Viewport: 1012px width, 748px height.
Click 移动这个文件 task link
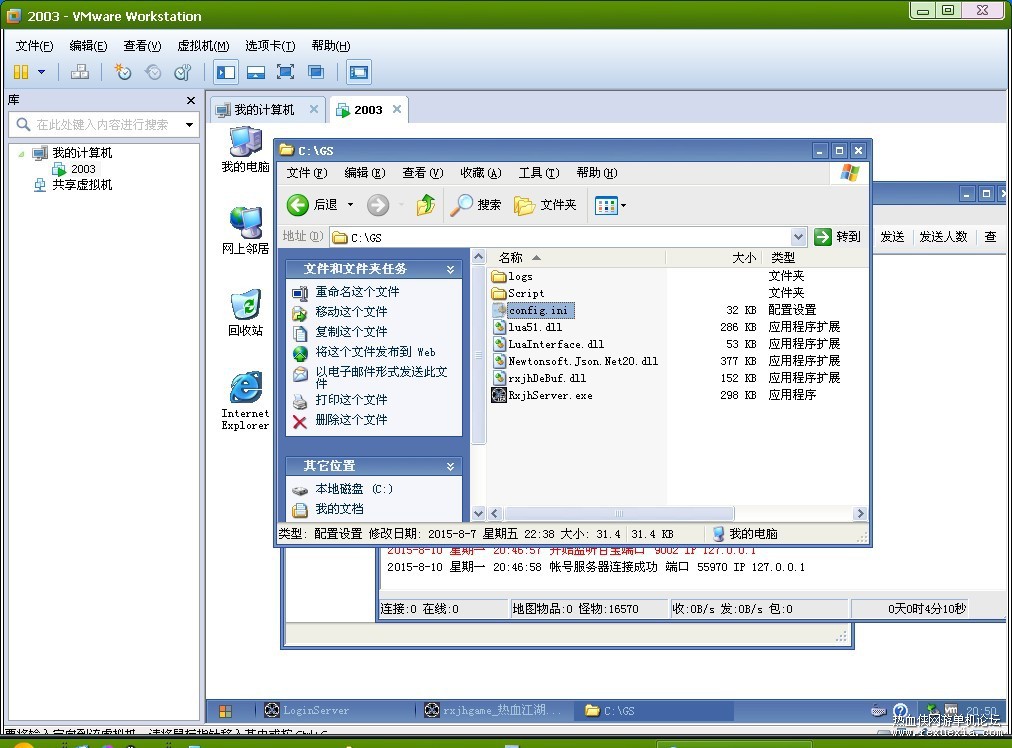tap(351, 312)
